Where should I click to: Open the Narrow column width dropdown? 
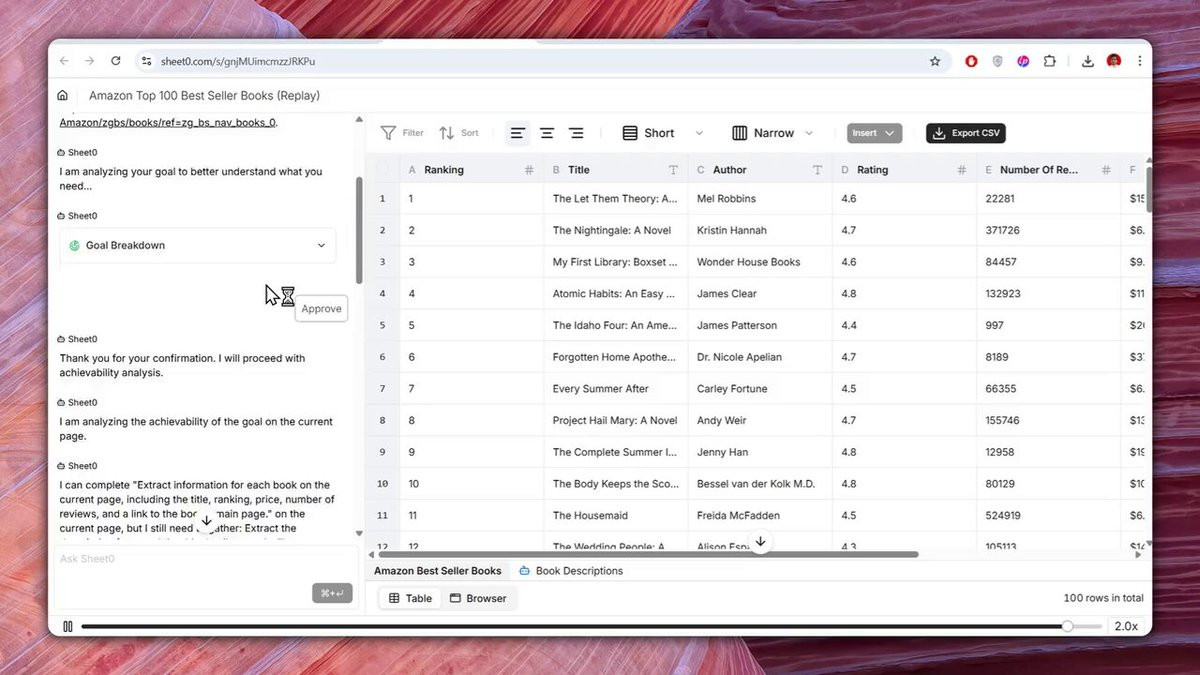pyautogui.click(x=773, y=133)
